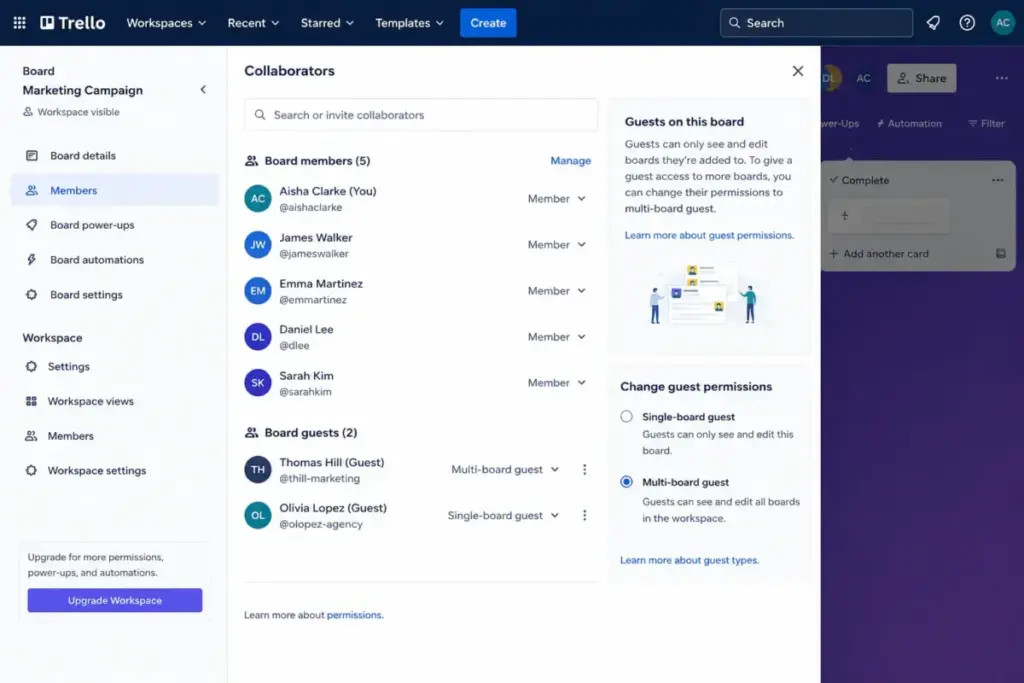Screen dimensions: 1024x683
Task: Open Board power-ups in sidebar
Action: (x=115, y=225)
